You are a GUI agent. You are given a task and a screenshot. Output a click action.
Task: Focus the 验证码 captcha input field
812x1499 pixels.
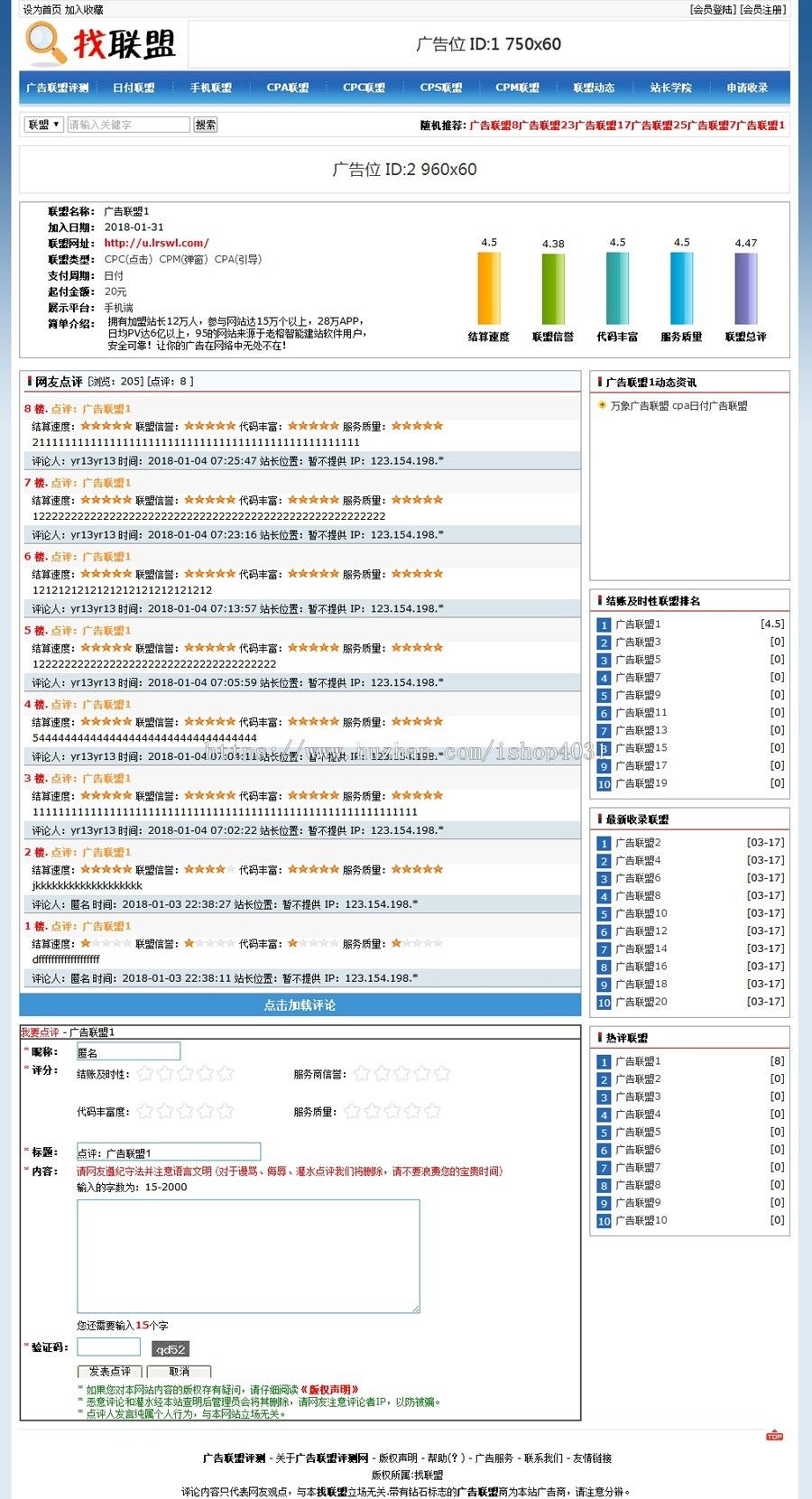pos(108,1347)
